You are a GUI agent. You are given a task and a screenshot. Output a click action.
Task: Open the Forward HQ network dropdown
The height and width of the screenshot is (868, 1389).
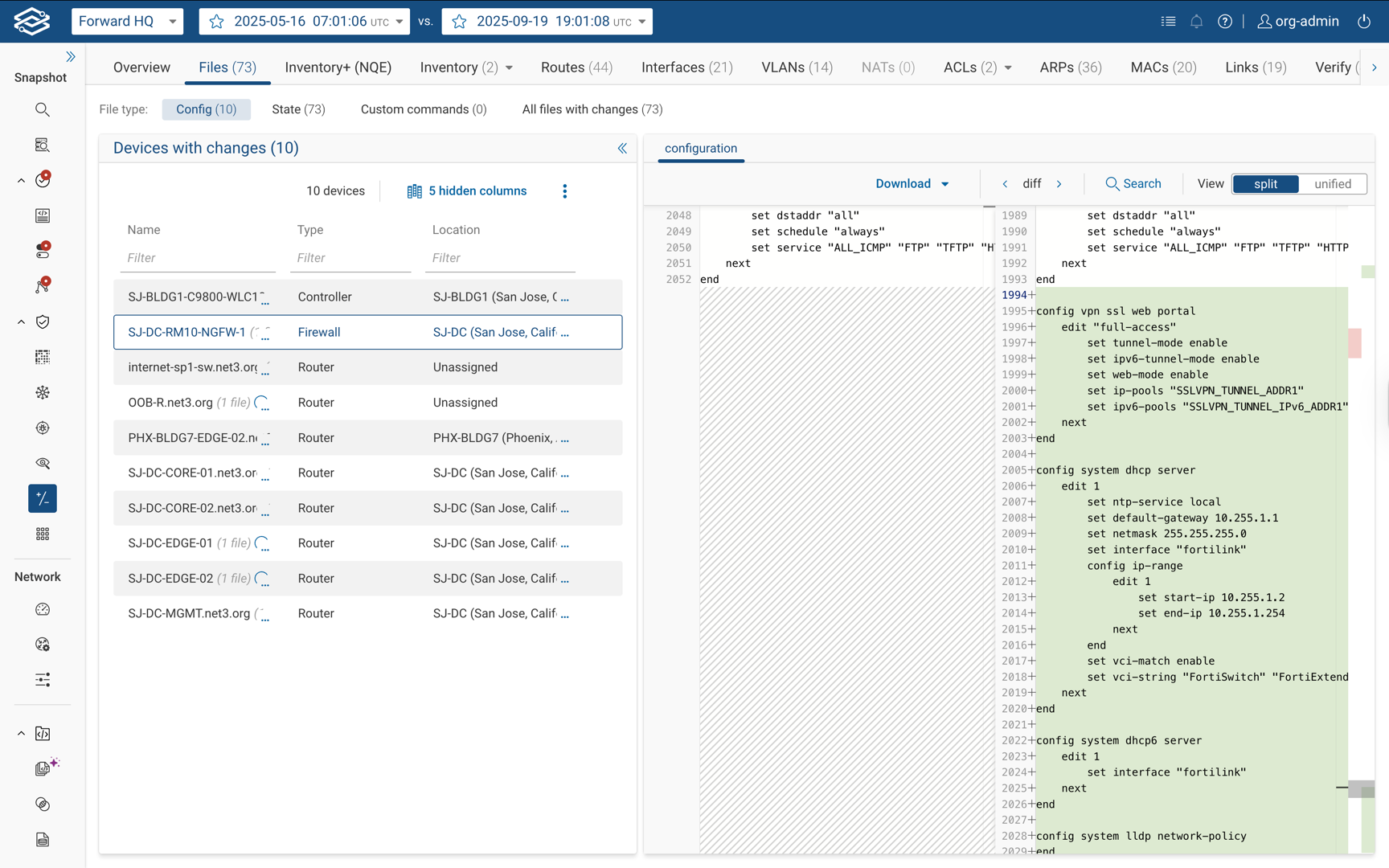point(127,22)
